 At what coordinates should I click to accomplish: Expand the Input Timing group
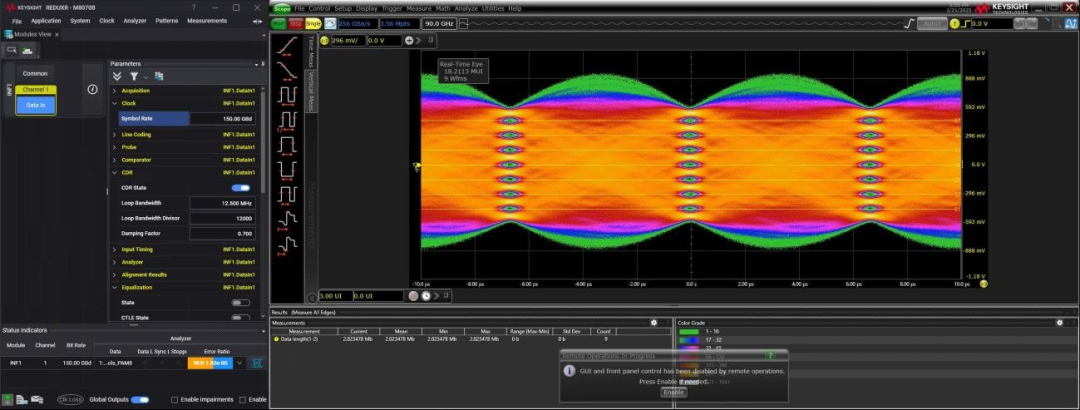(x=114, y=249)
